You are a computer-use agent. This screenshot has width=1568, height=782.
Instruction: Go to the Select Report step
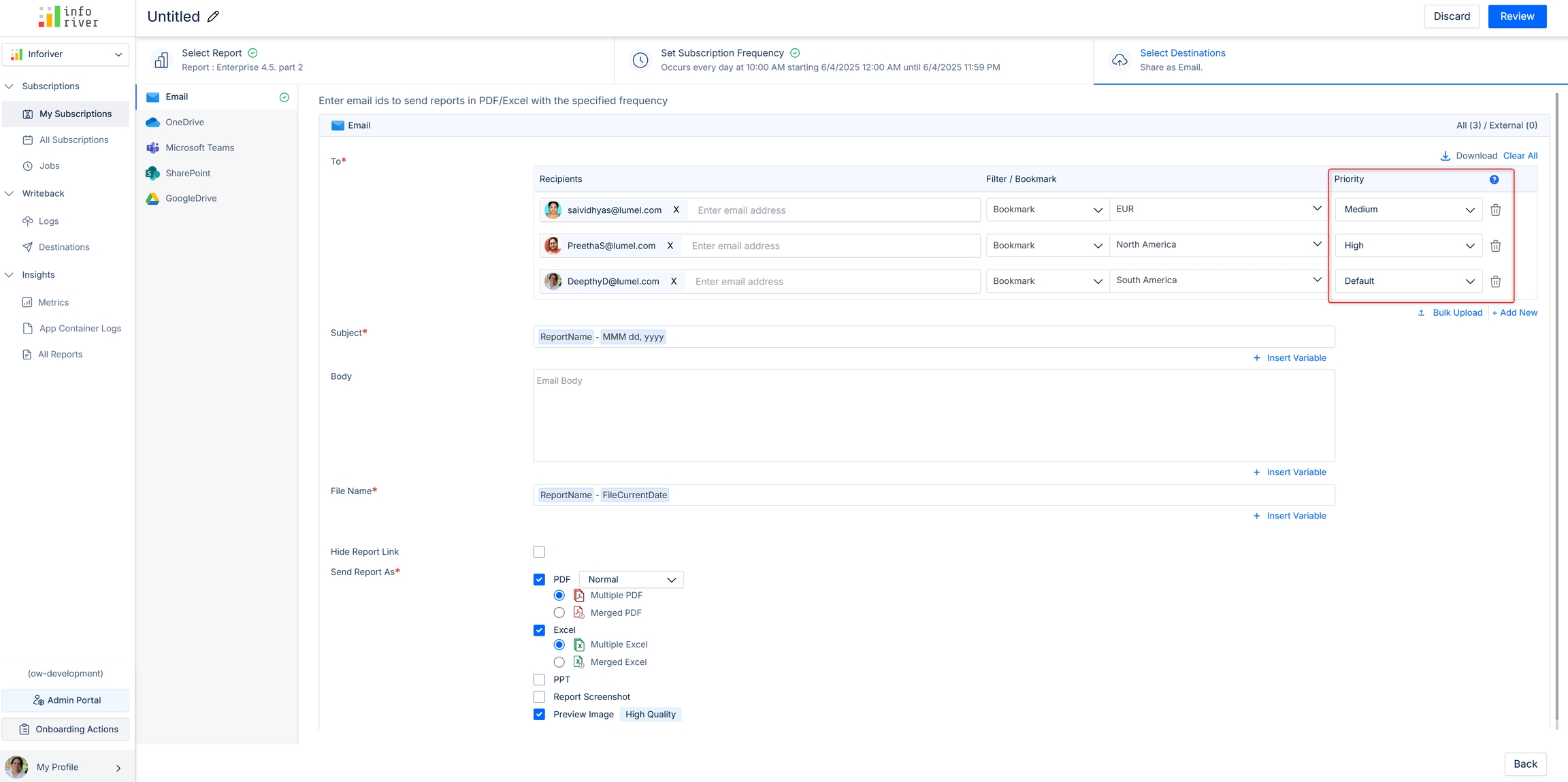[212, 53]
